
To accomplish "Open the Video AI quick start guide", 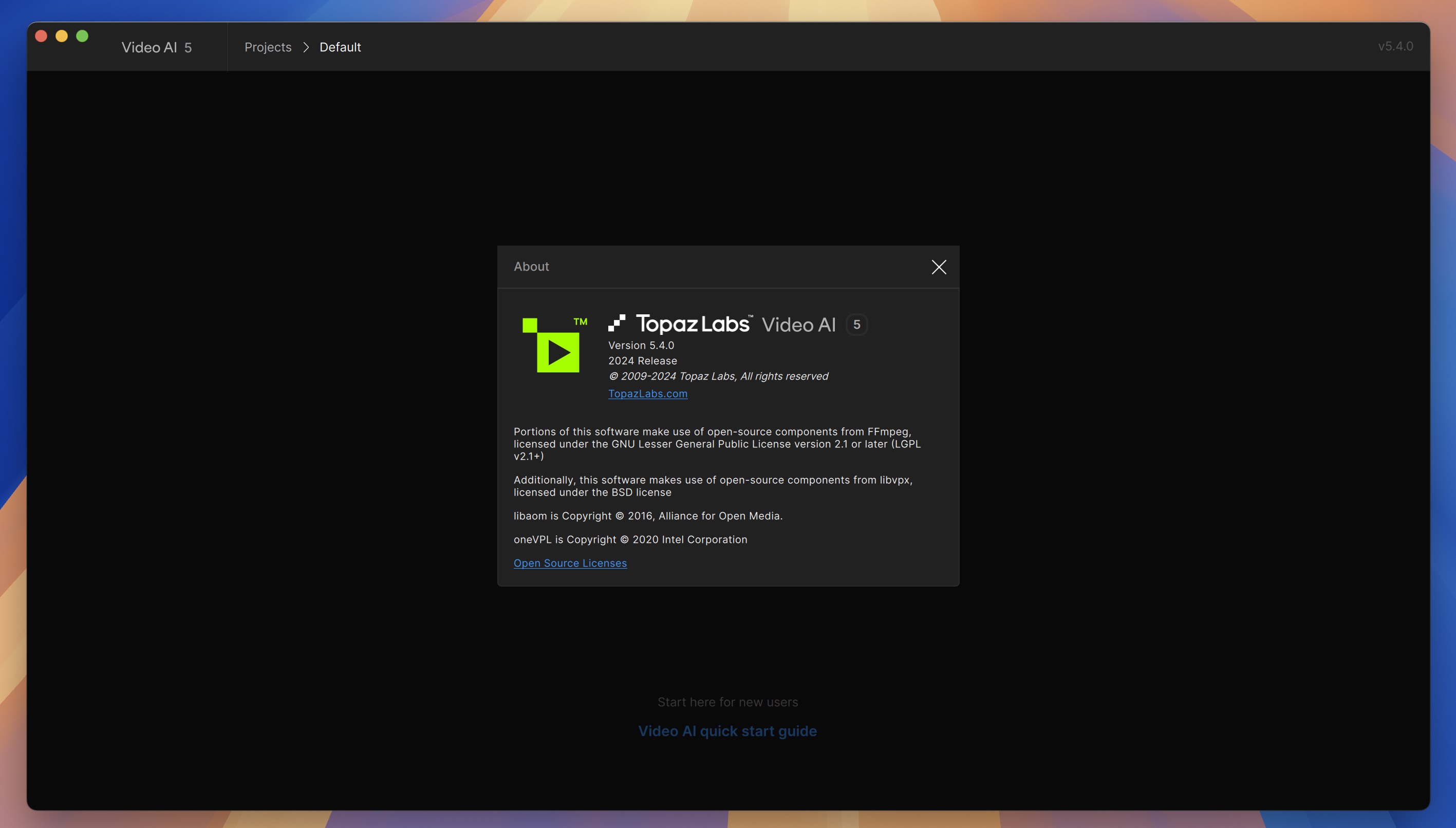I will 727,731.
